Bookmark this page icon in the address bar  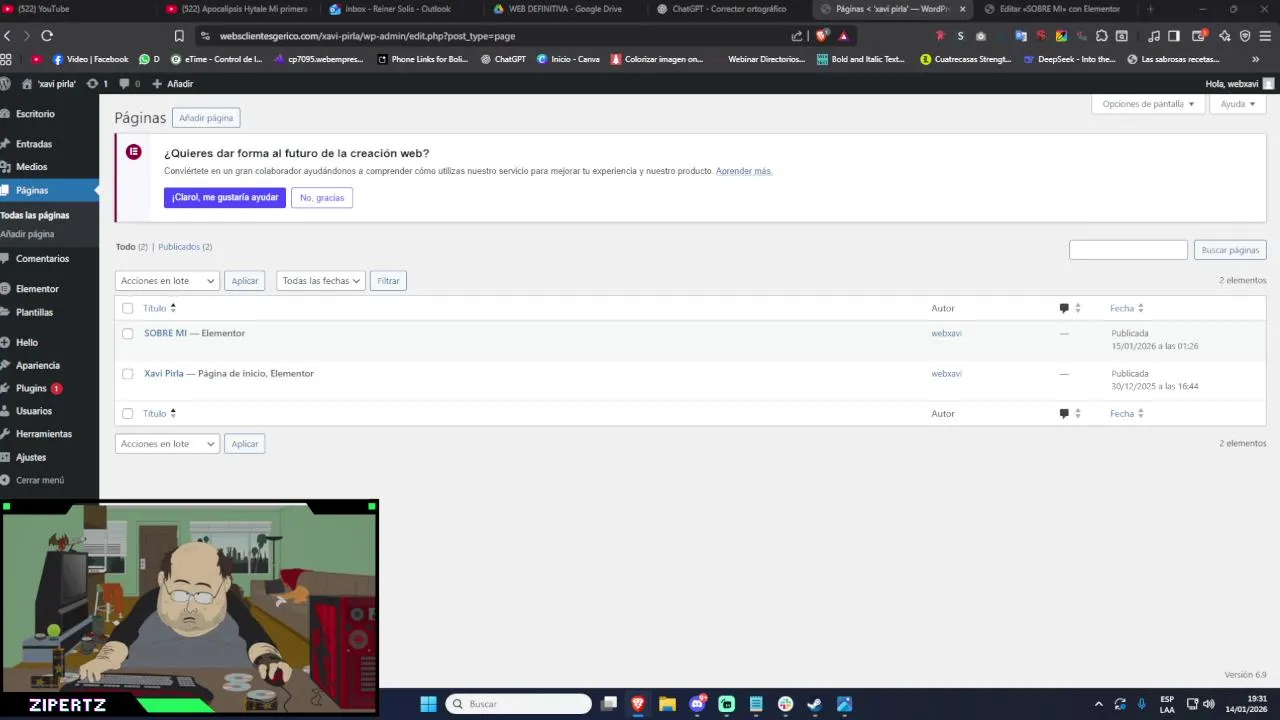(x=179, y=36)
